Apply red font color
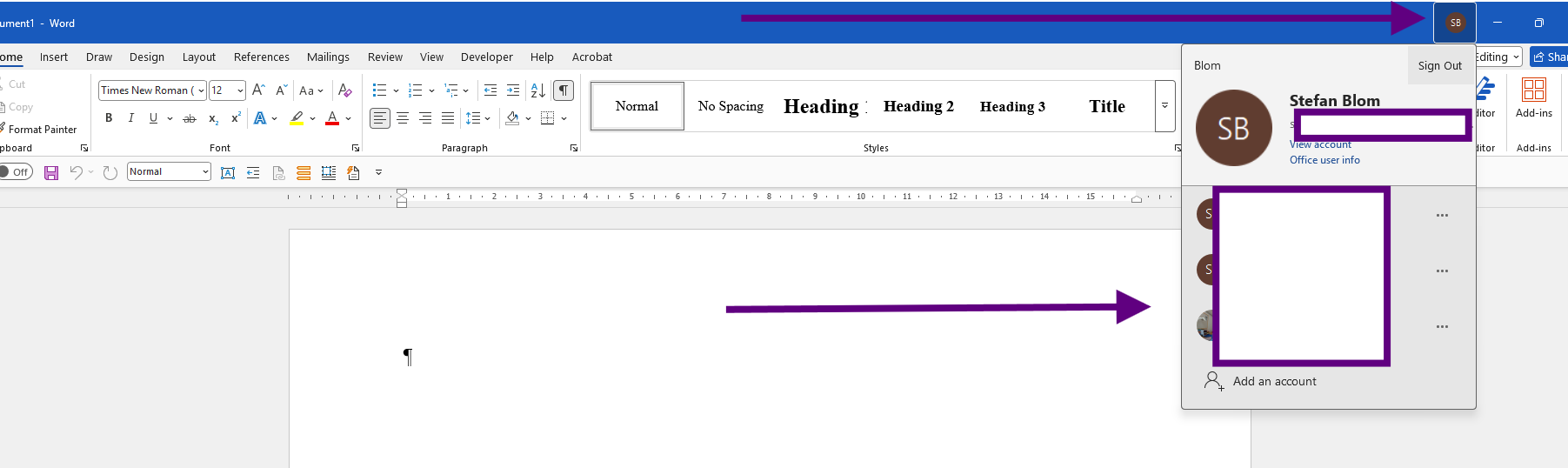Viewport: 1568px width, 468px height. click(332, 118)
